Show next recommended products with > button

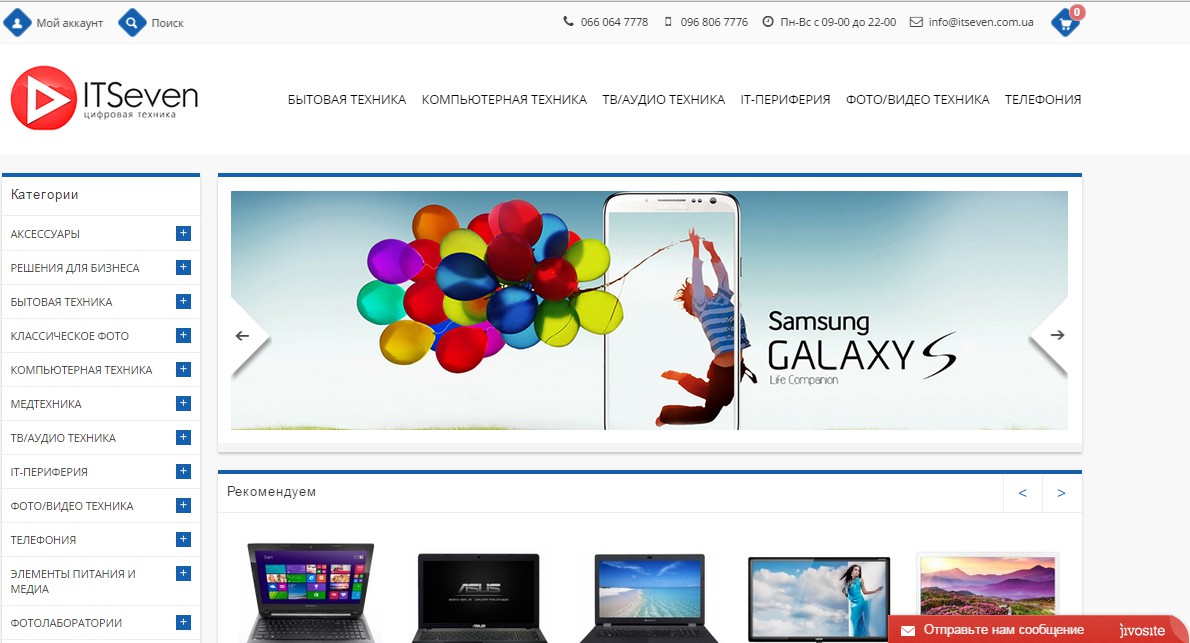pyautogui.click(x=1062, y=493)
